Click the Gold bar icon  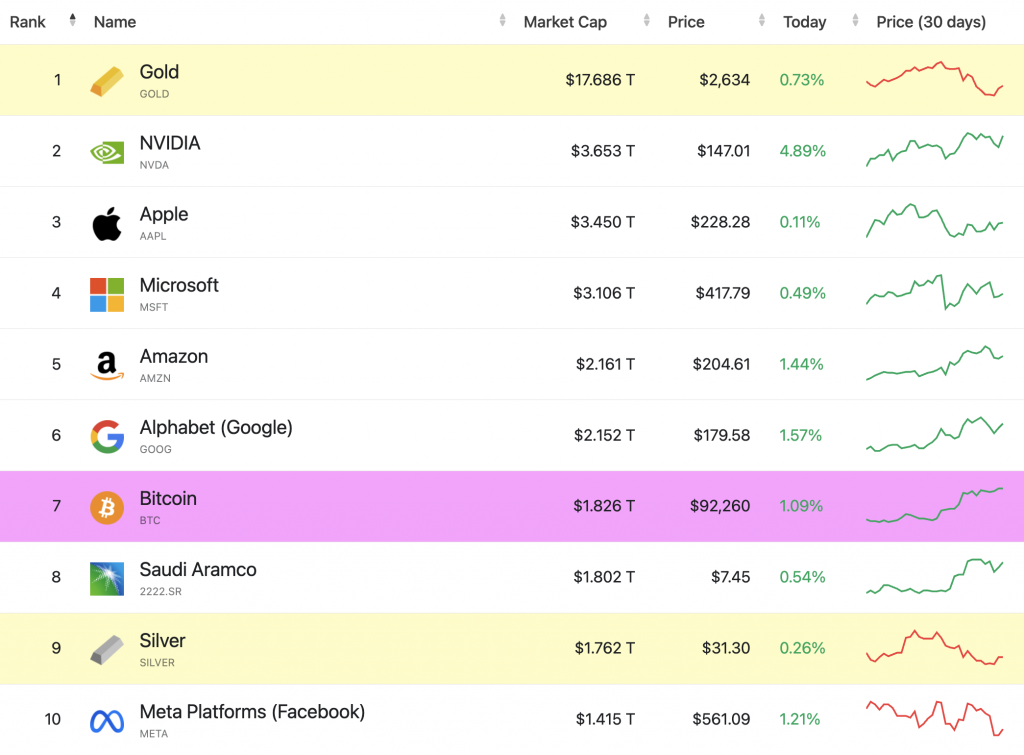pos(109,79)
